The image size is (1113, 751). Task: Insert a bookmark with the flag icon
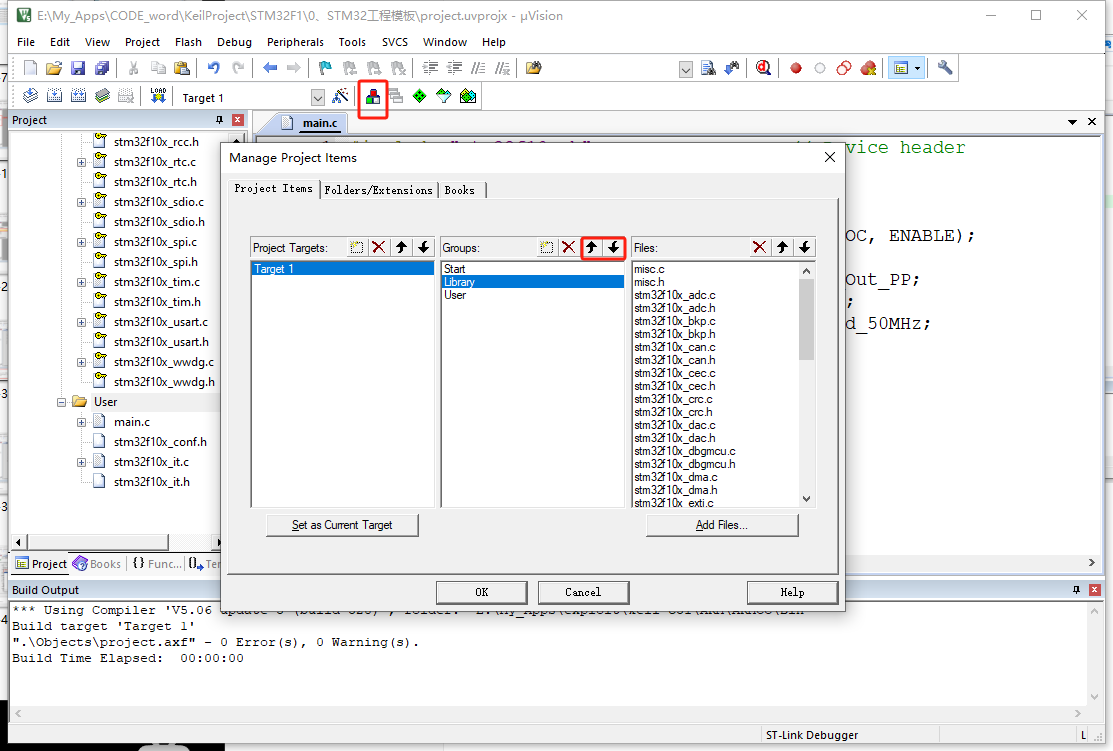(x=325, y=68)
